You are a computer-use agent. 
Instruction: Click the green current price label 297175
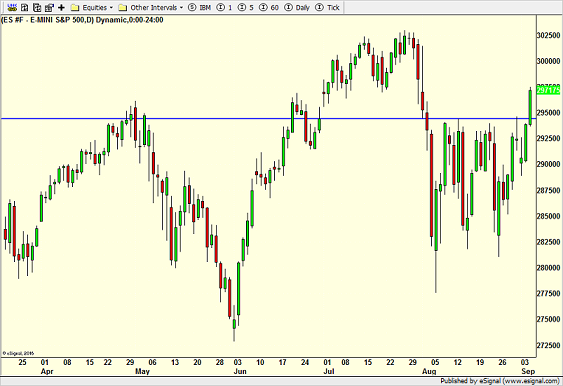(x=548, y=90)
